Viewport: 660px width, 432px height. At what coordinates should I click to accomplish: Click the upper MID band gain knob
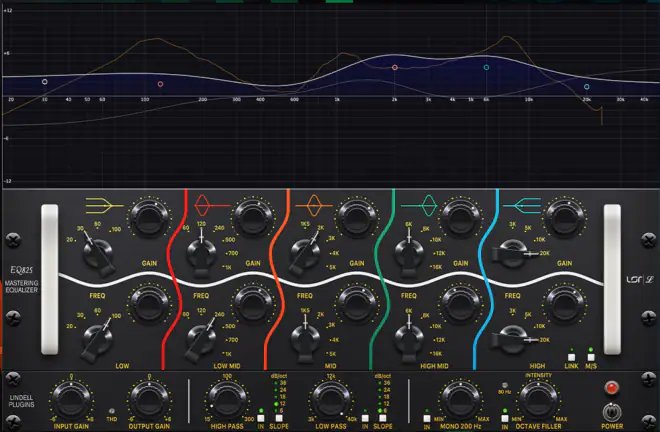(x=357, y=218)
